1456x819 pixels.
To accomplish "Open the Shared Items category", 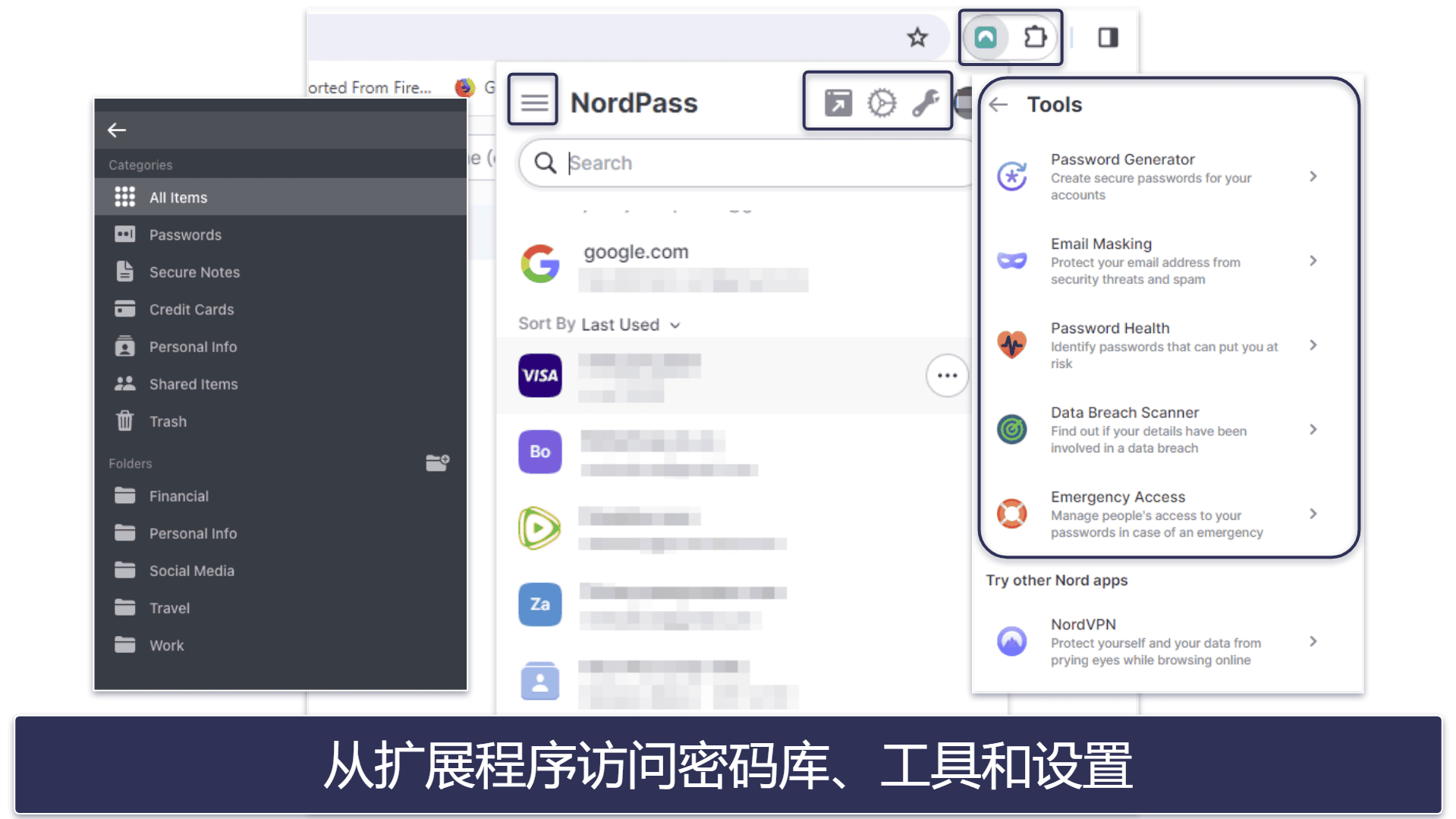I will (x=281, y=384).
